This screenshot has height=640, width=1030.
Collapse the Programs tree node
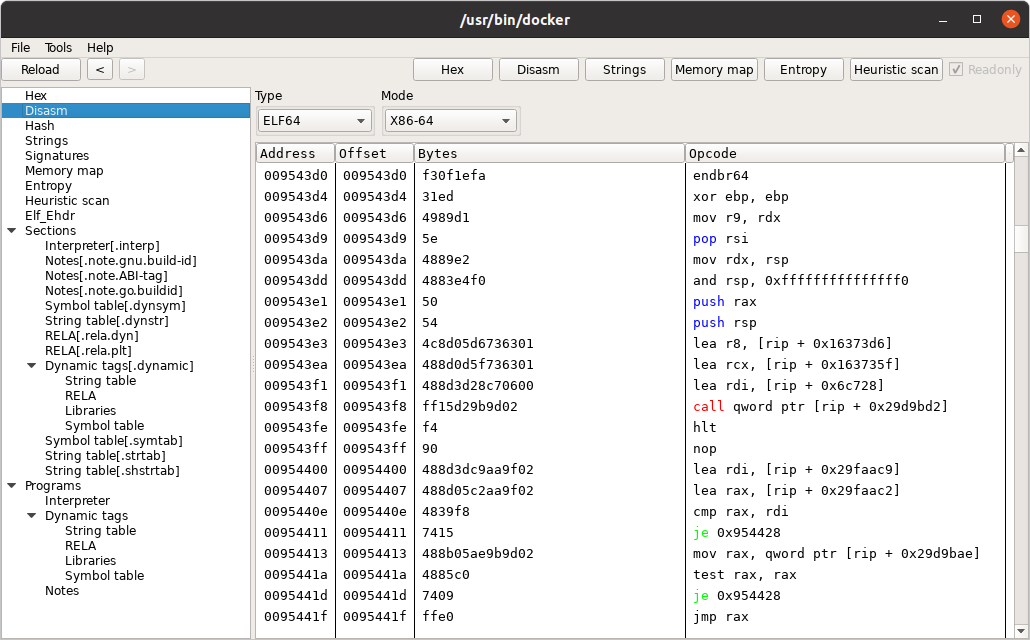pos(12,486)
